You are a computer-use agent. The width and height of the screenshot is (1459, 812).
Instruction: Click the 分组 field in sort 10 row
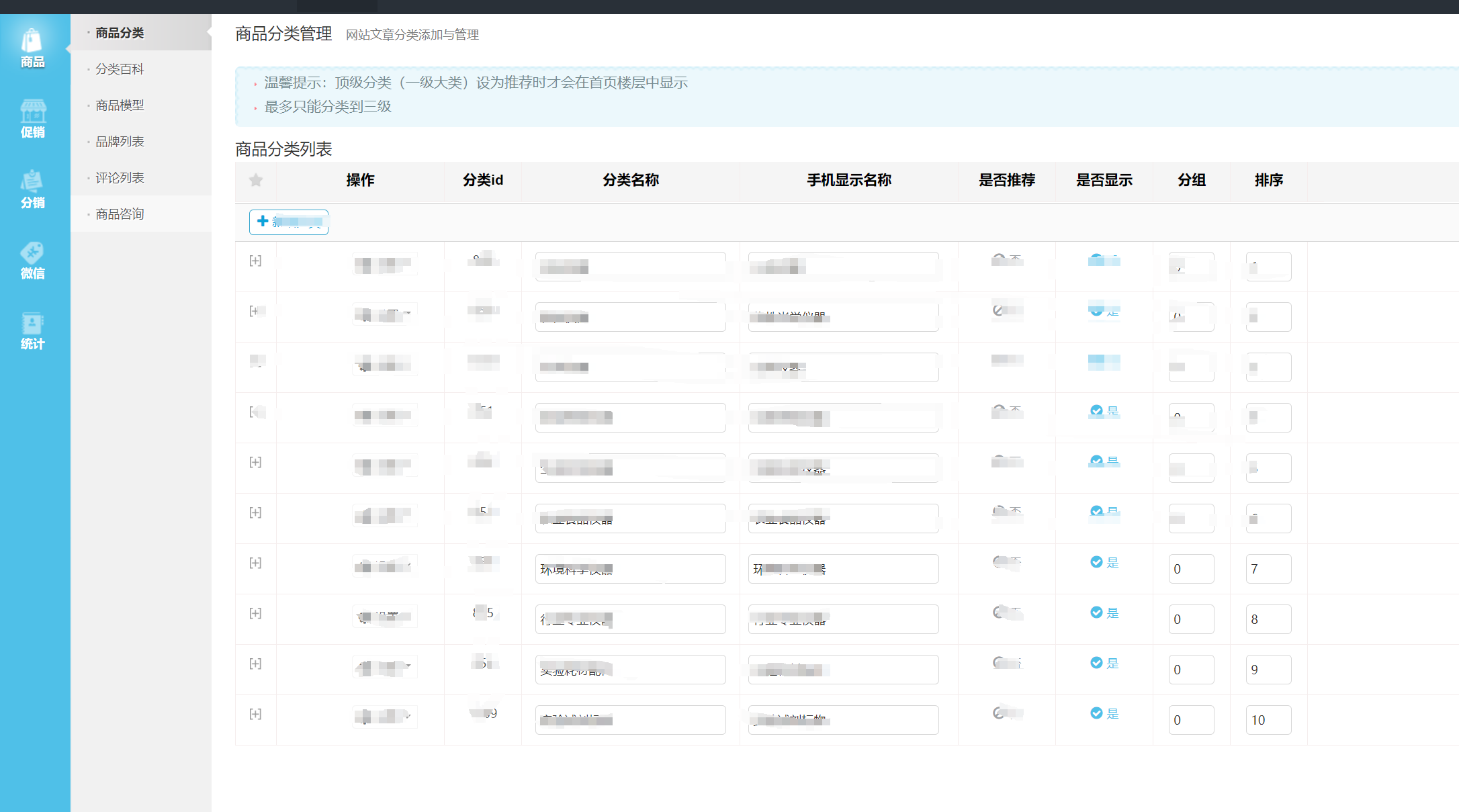[1191, 720]
